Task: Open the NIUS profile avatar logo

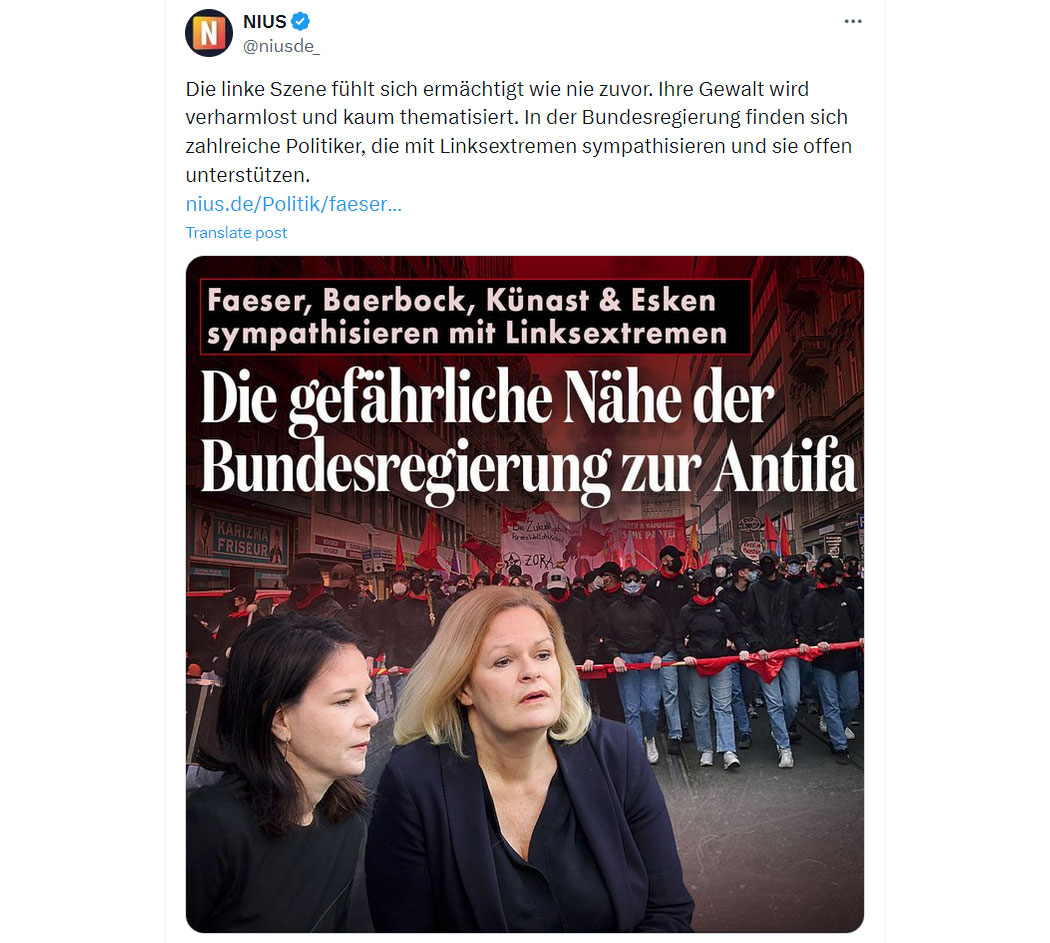Action: pyautogui.click(x=209, y=33)
